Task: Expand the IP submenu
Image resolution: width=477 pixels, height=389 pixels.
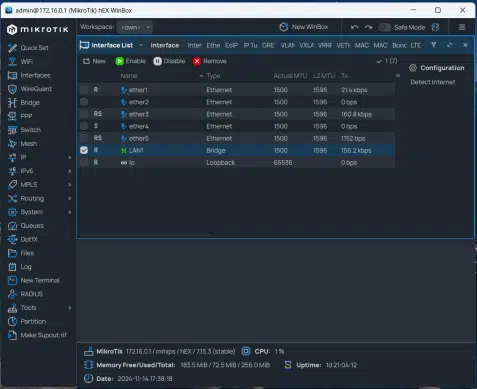Action: tap(70, 157)
